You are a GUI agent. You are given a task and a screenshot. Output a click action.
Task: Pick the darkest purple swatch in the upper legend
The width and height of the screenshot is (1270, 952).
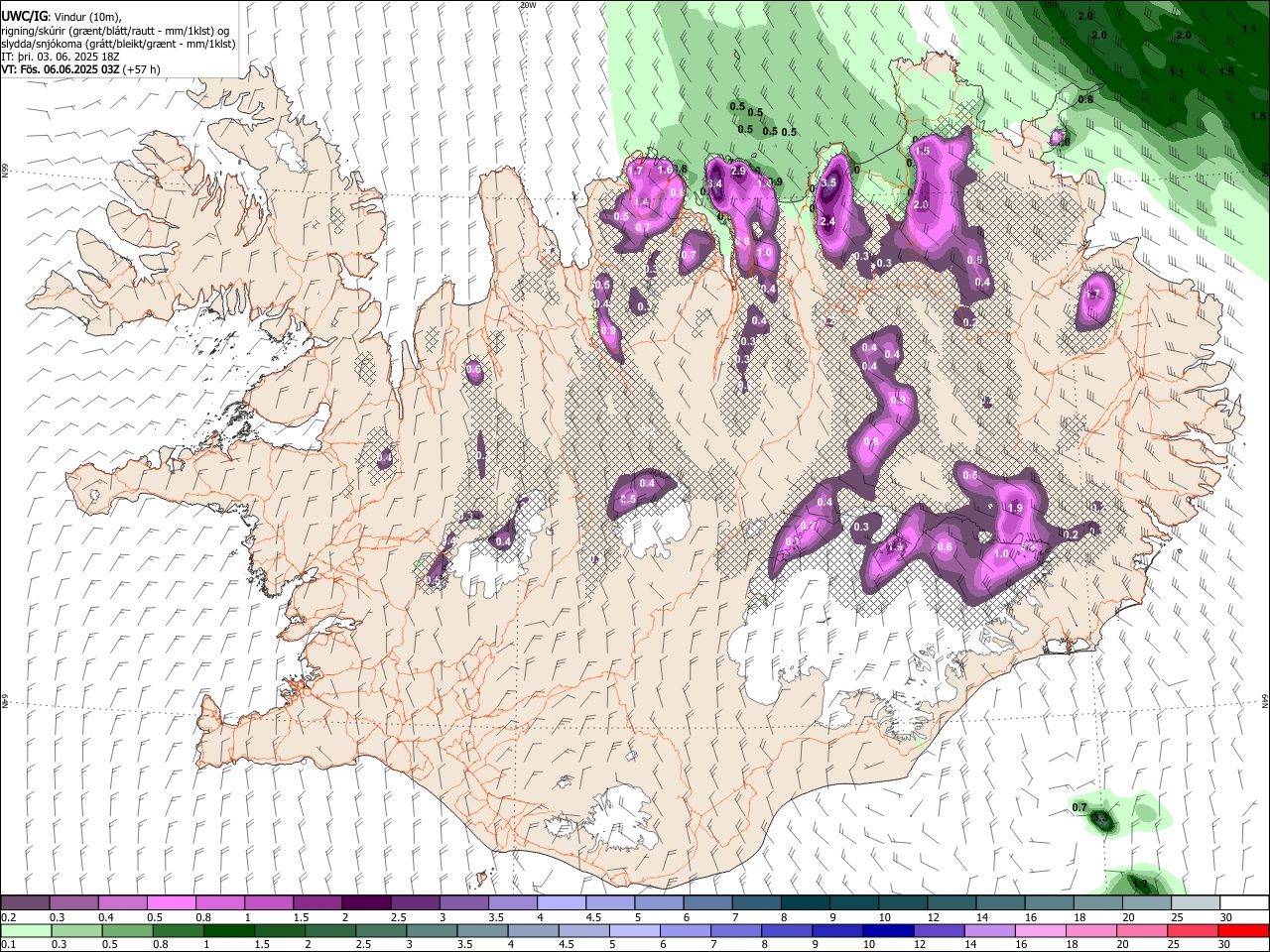[x=366, y=902]
